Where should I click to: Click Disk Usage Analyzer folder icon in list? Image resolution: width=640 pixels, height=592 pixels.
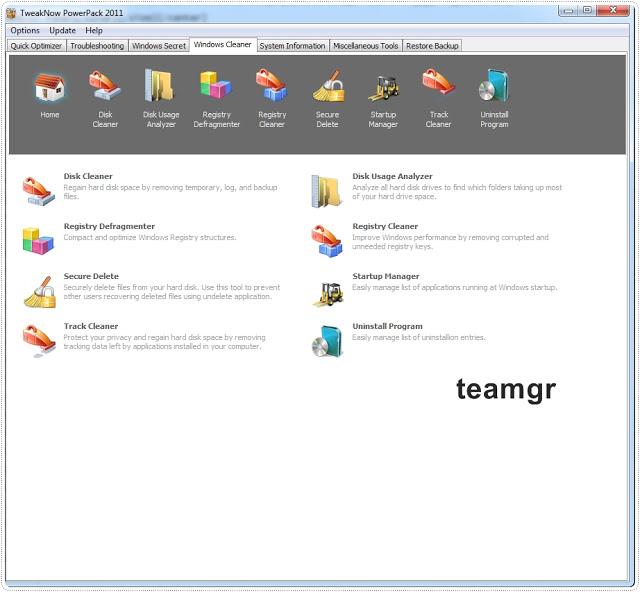click(x=327, y=191)
